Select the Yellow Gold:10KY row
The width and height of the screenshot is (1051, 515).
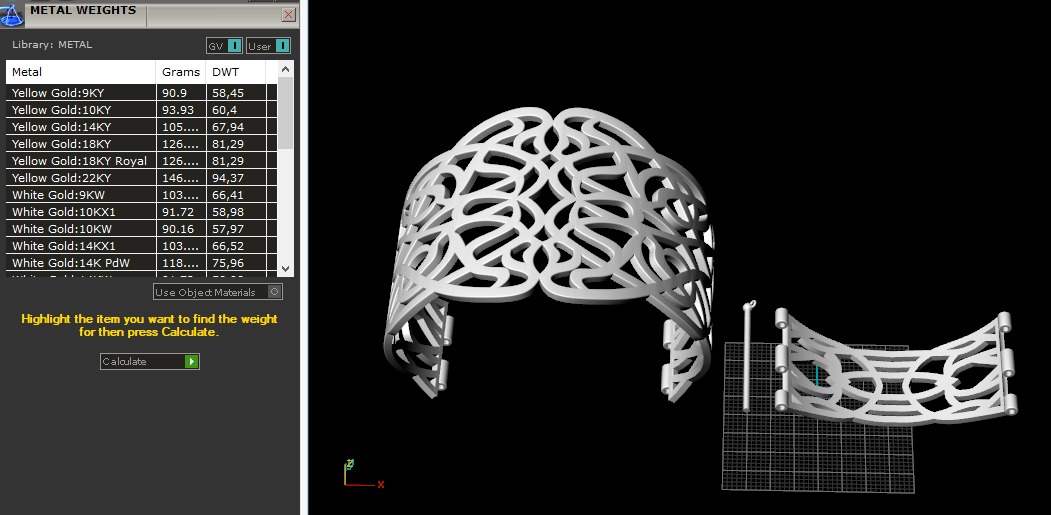(x=141, y=110)
